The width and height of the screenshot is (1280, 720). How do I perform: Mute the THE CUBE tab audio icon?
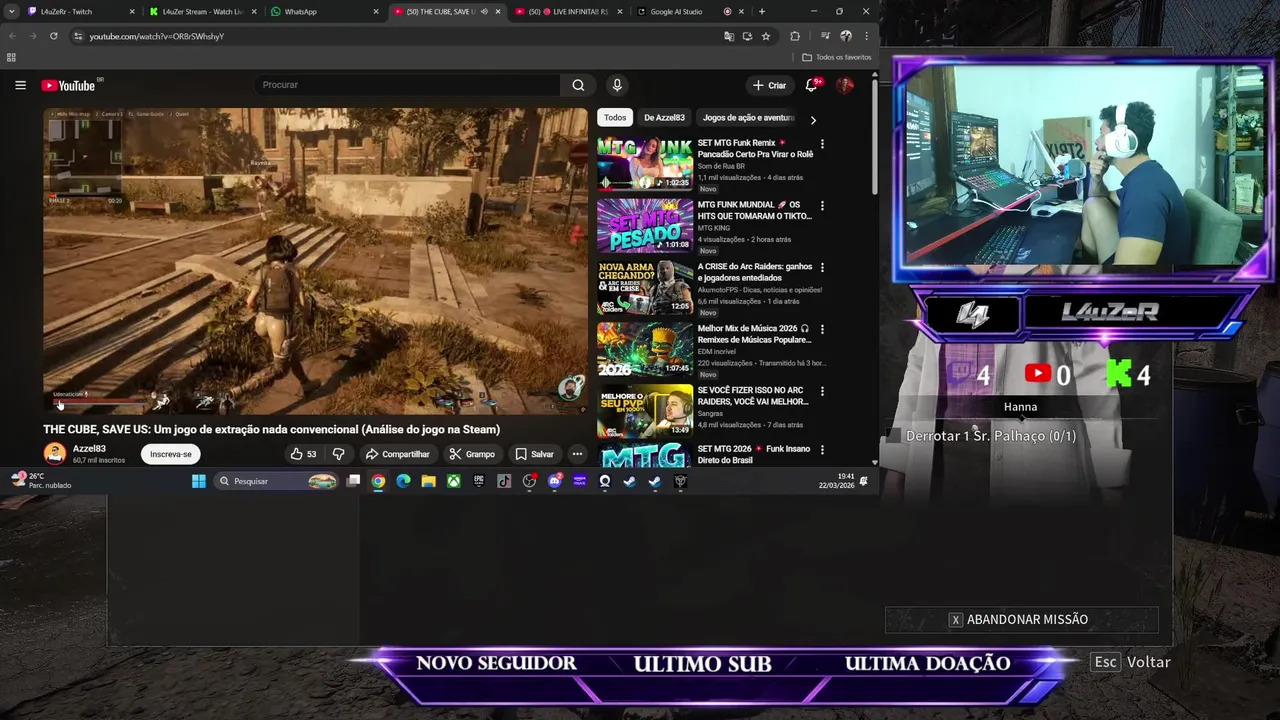tap(484, 12)
